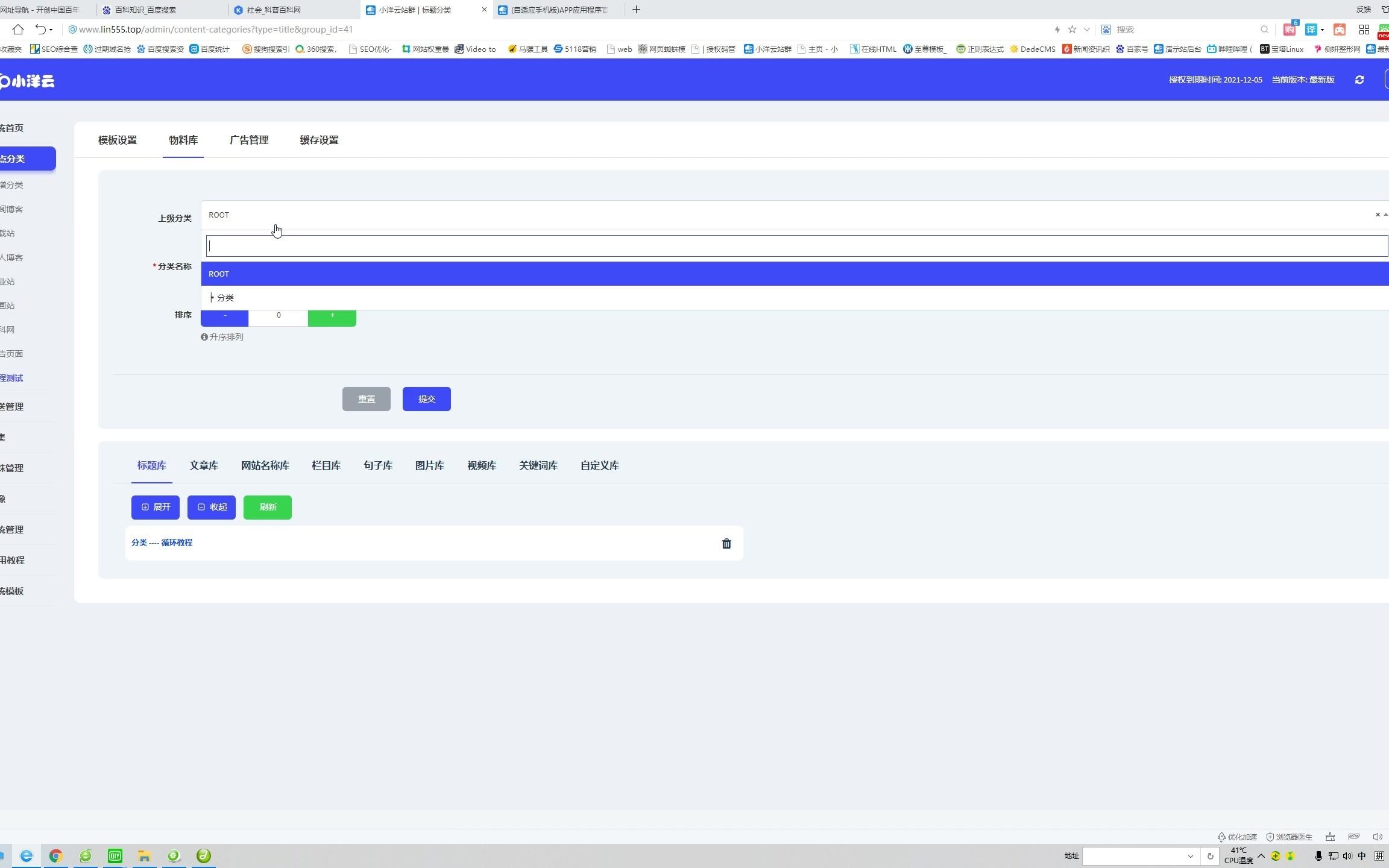Open iQIYI app in taskbar
The height and width of the screenshot is (868, 1389).
115,855
